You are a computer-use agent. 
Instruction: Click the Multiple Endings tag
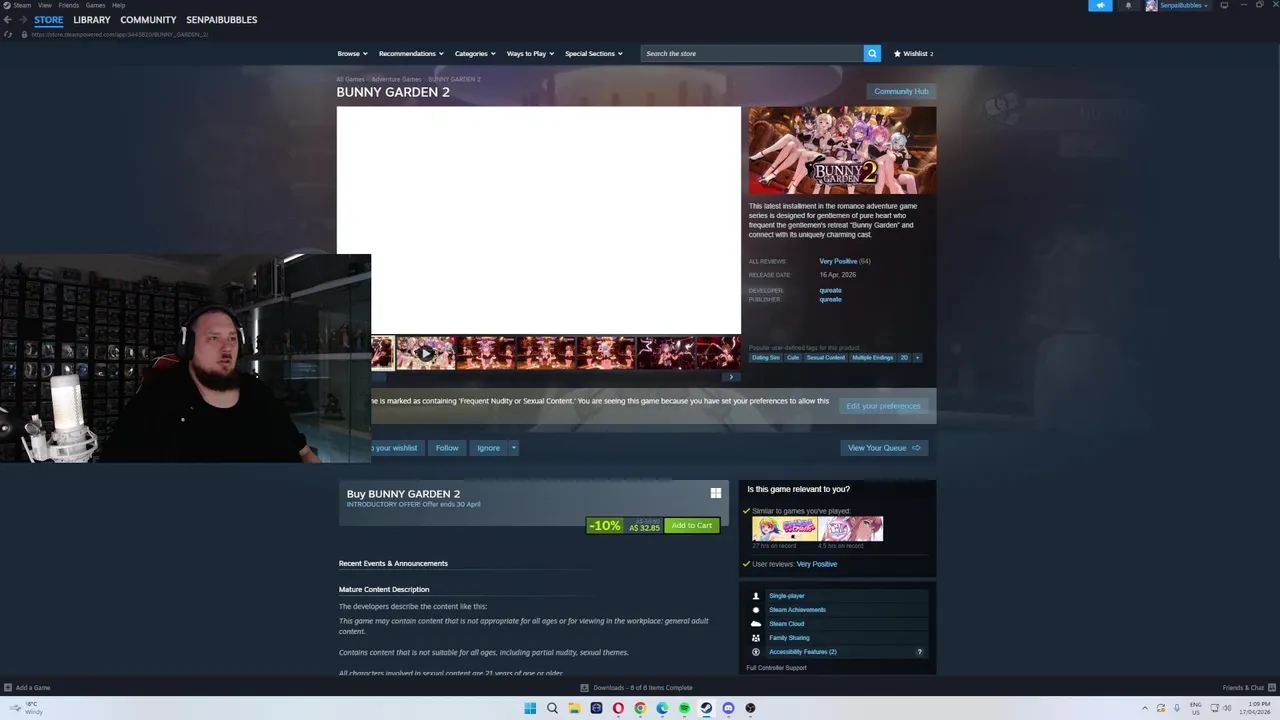coord(873,358)
